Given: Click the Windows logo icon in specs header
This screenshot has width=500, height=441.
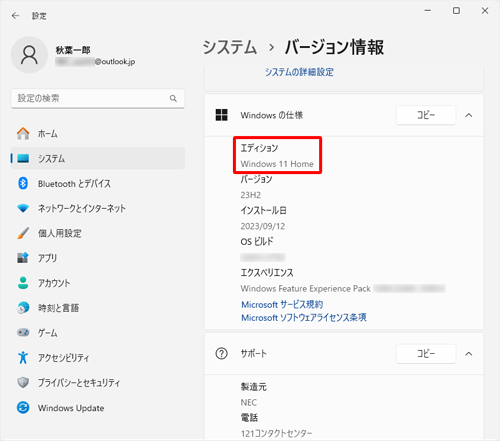Looking at the screenshot, I should pyautogui.click(x=222, y=115).
